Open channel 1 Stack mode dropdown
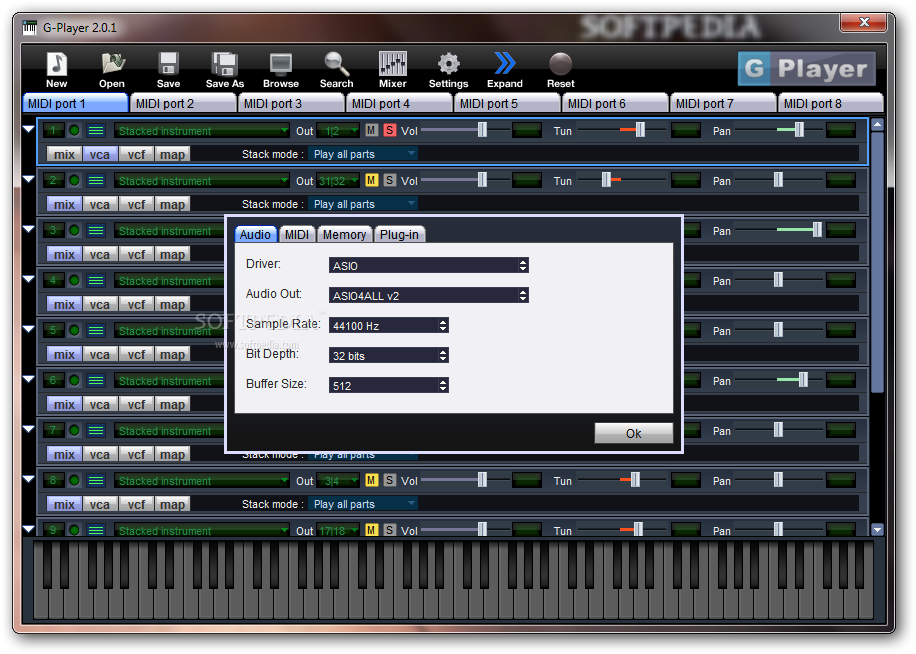 tap(363, 154)
